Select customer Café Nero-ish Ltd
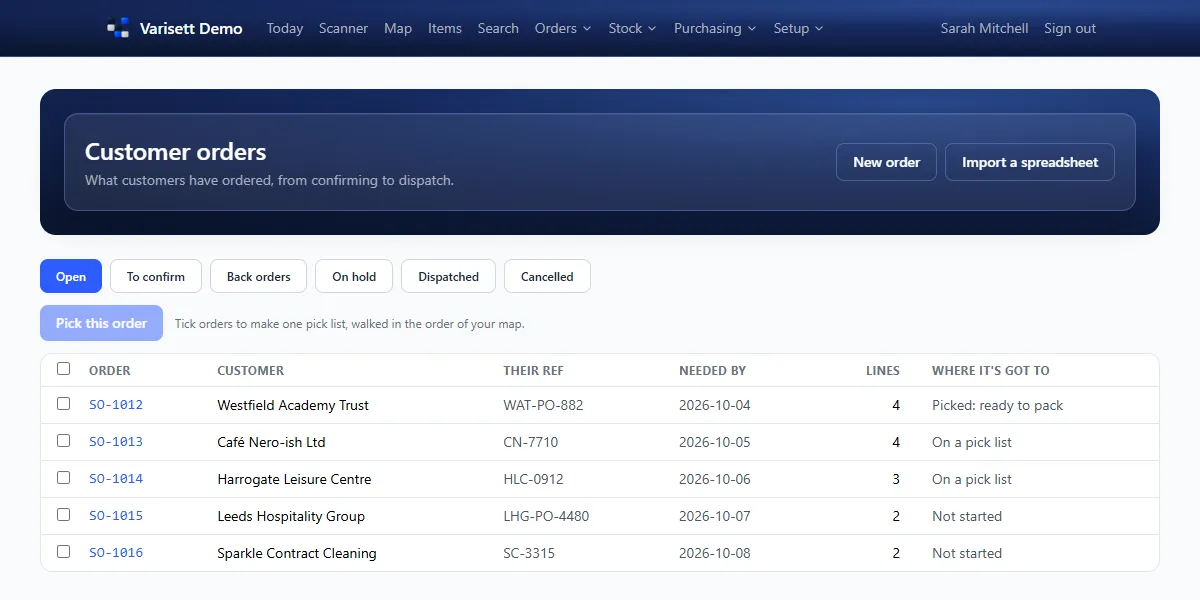The width and height of the screenshot is (1200, 600). click(271, 442)
